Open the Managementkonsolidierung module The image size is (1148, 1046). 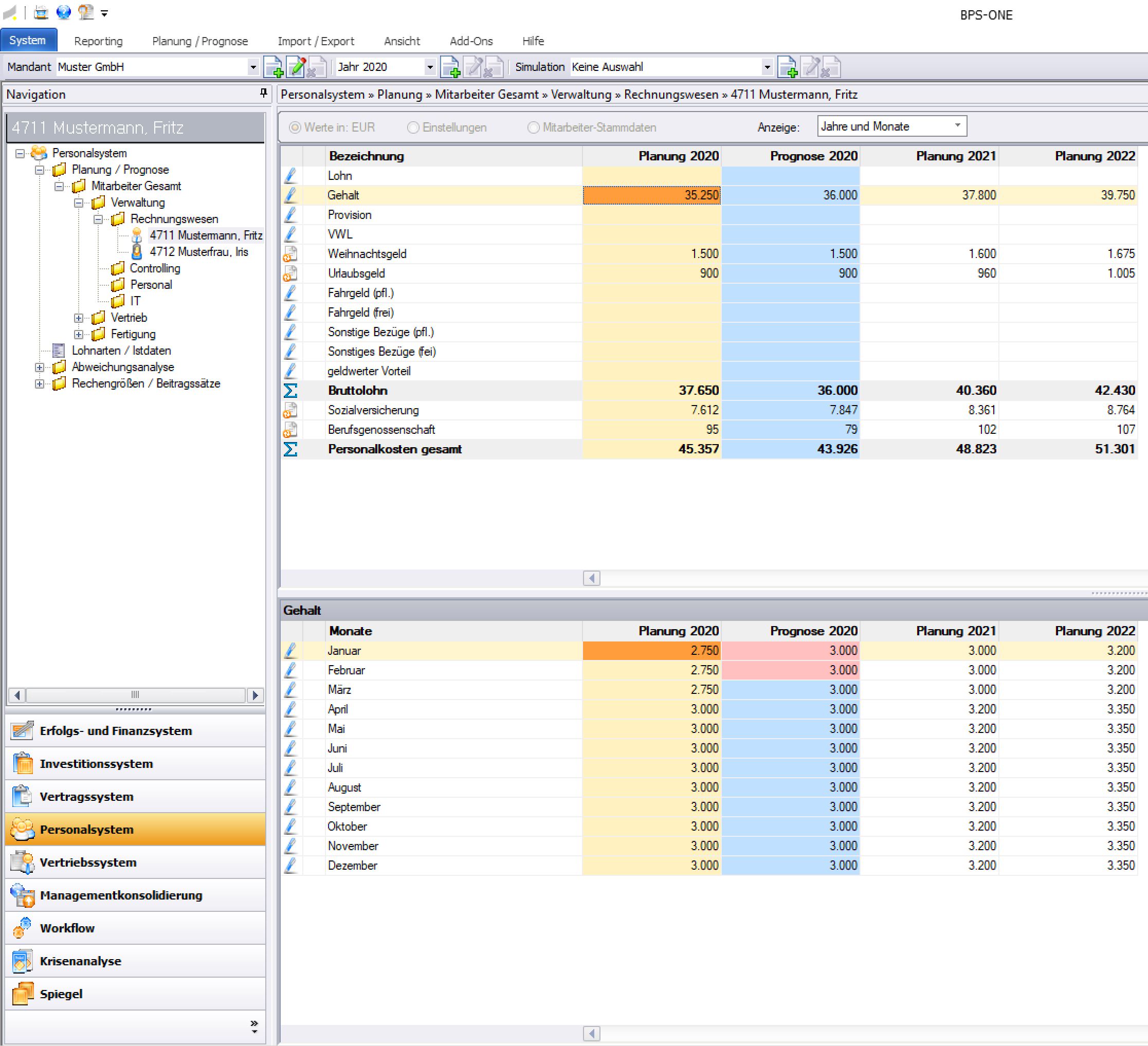[x=136, y=896]
